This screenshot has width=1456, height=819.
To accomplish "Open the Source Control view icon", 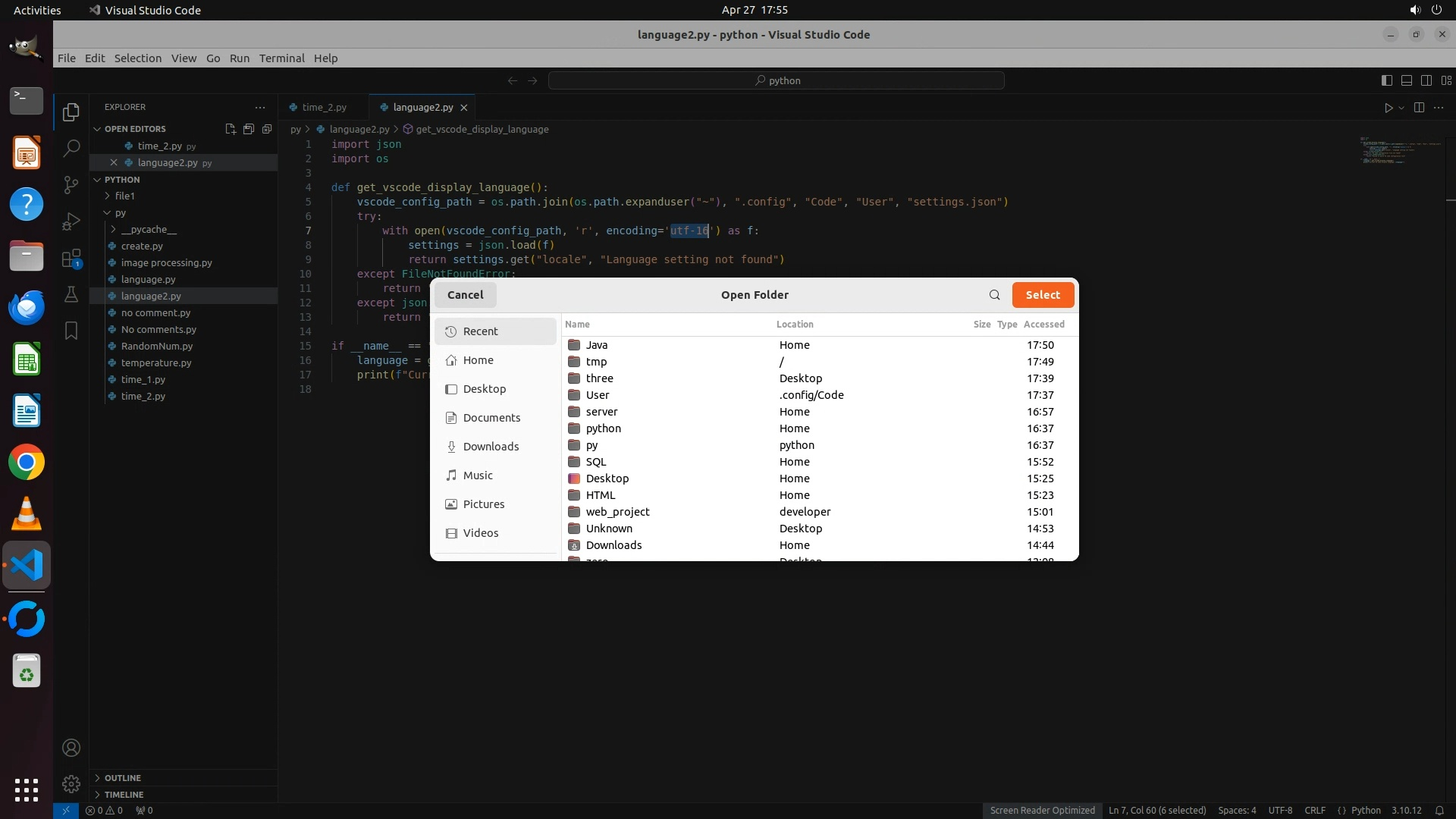I will [71, 184].
